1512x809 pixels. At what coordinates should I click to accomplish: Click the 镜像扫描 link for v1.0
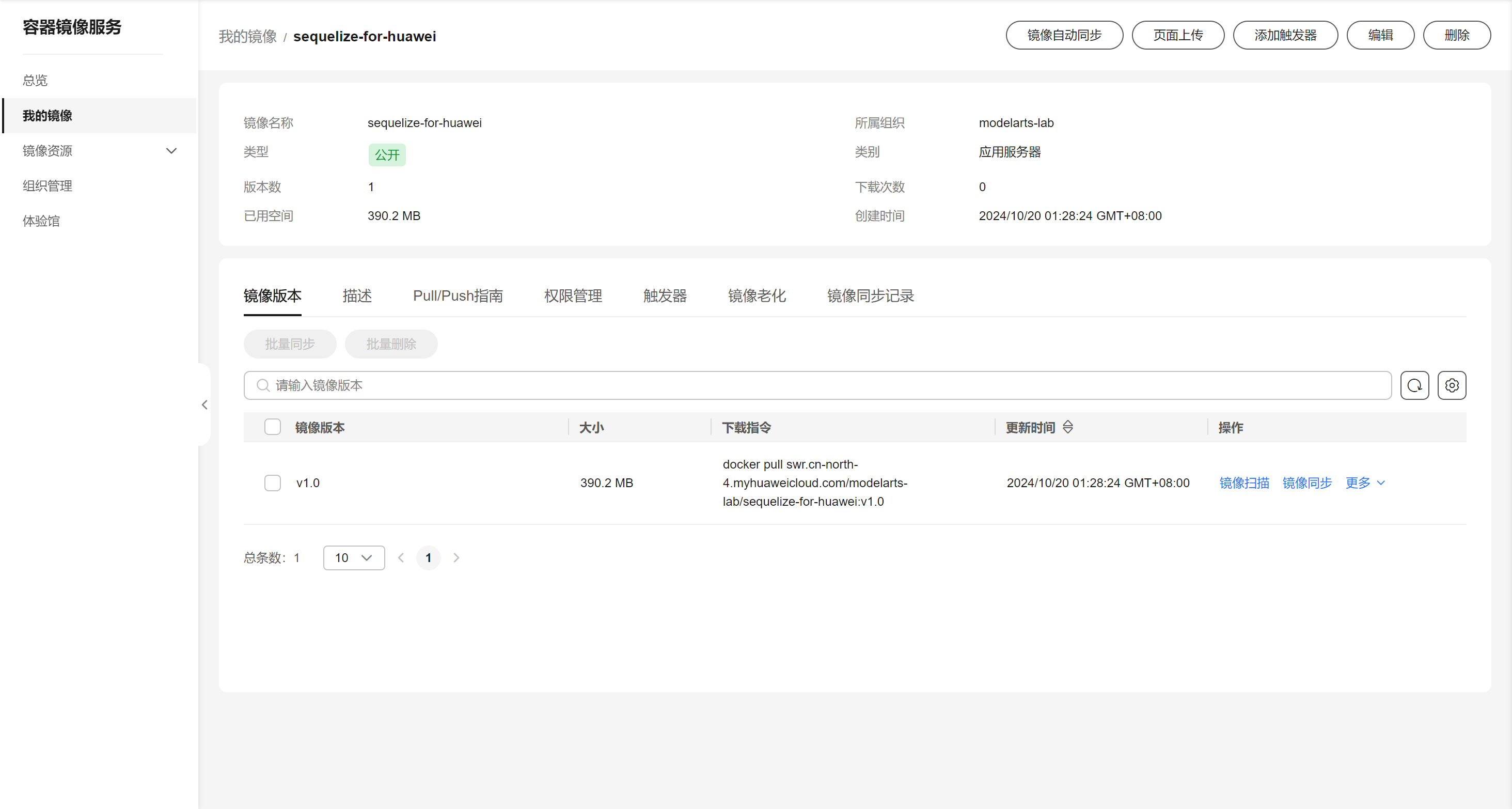click(x=1244, y=483)
